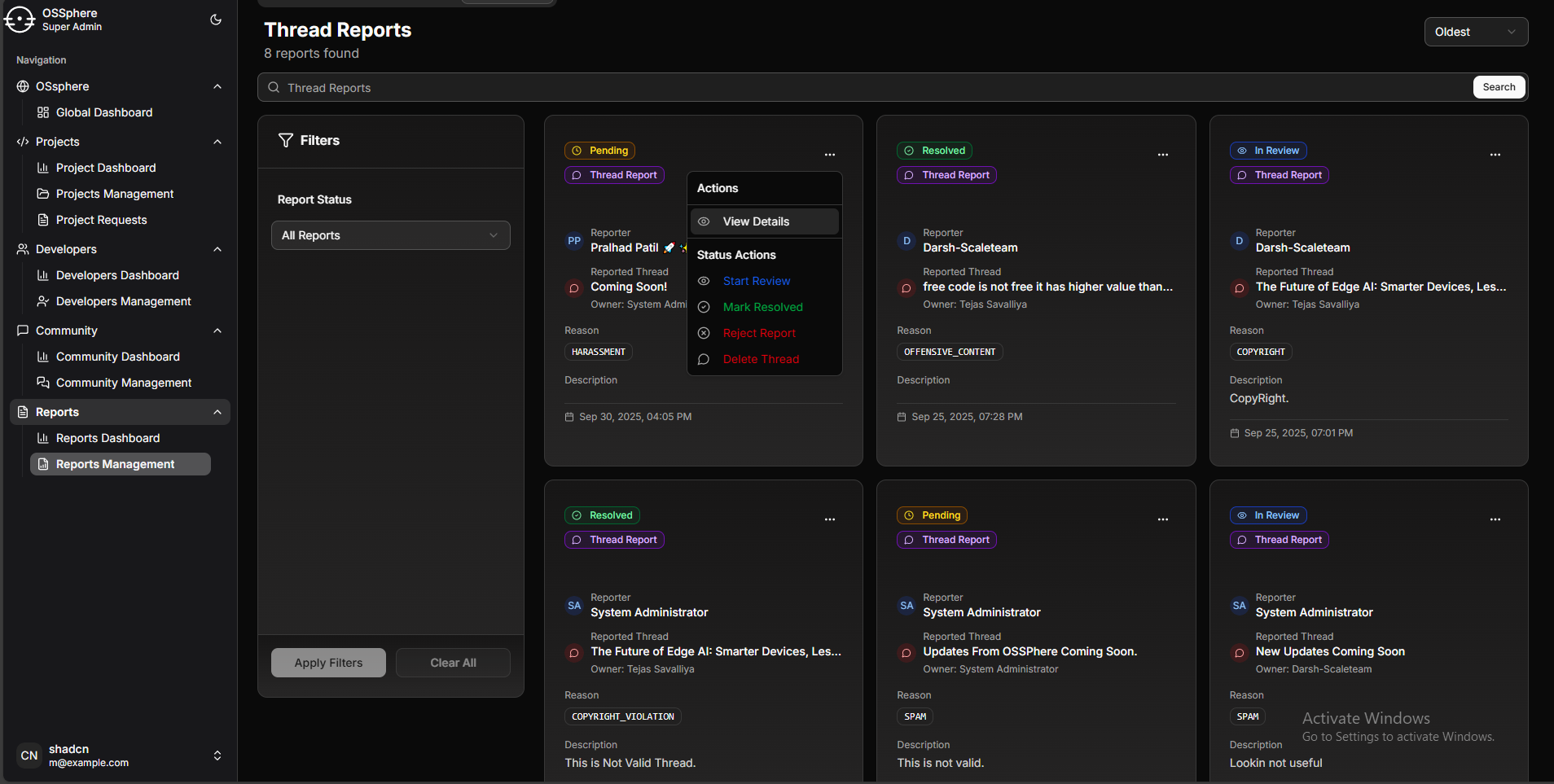The width and height of the screenshot is (1554, 784).
Task: Click Apply Filters button
Action: 328,663
